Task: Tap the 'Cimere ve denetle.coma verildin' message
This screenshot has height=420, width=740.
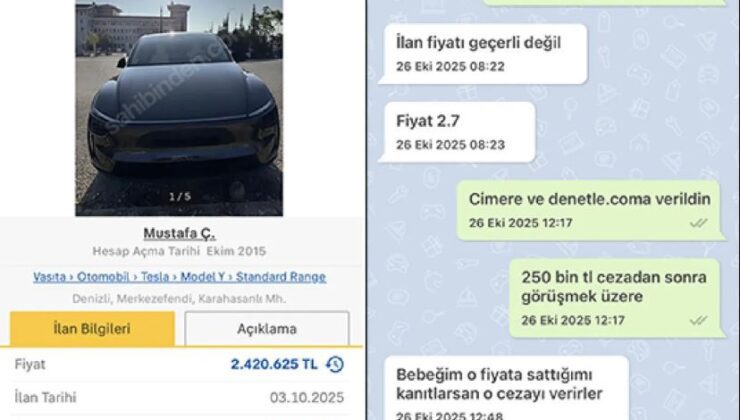Action: coord(590,210)
